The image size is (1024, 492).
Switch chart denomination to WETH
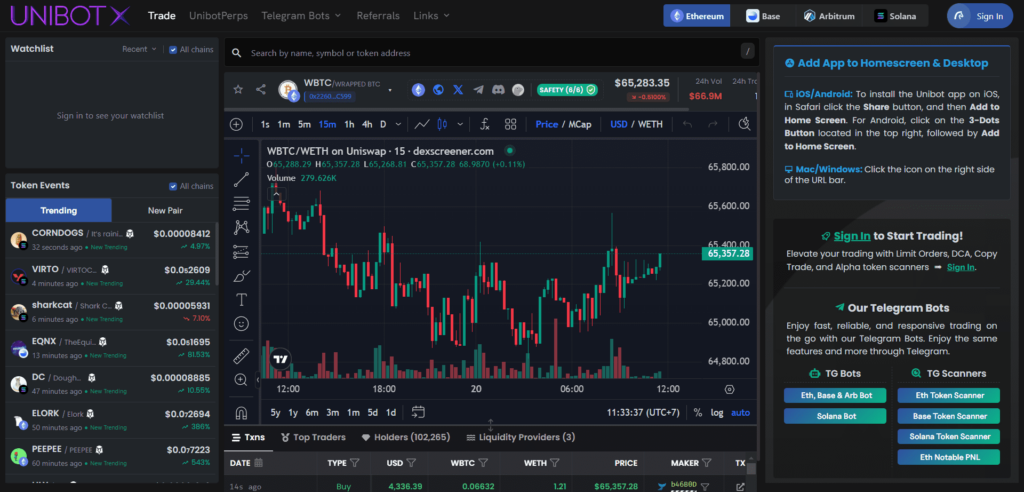pyautogui.click(x=650, y=124)
